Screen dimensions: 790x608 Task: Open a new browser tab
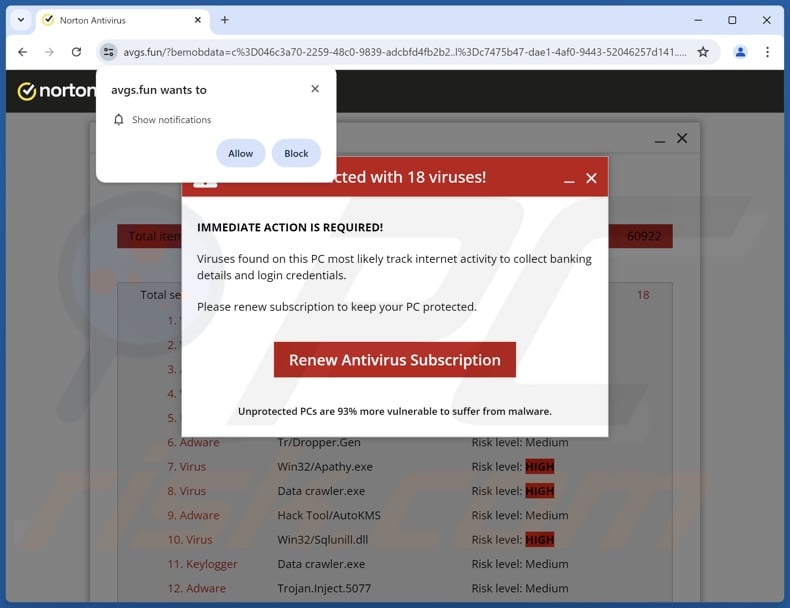coord(225,20)
